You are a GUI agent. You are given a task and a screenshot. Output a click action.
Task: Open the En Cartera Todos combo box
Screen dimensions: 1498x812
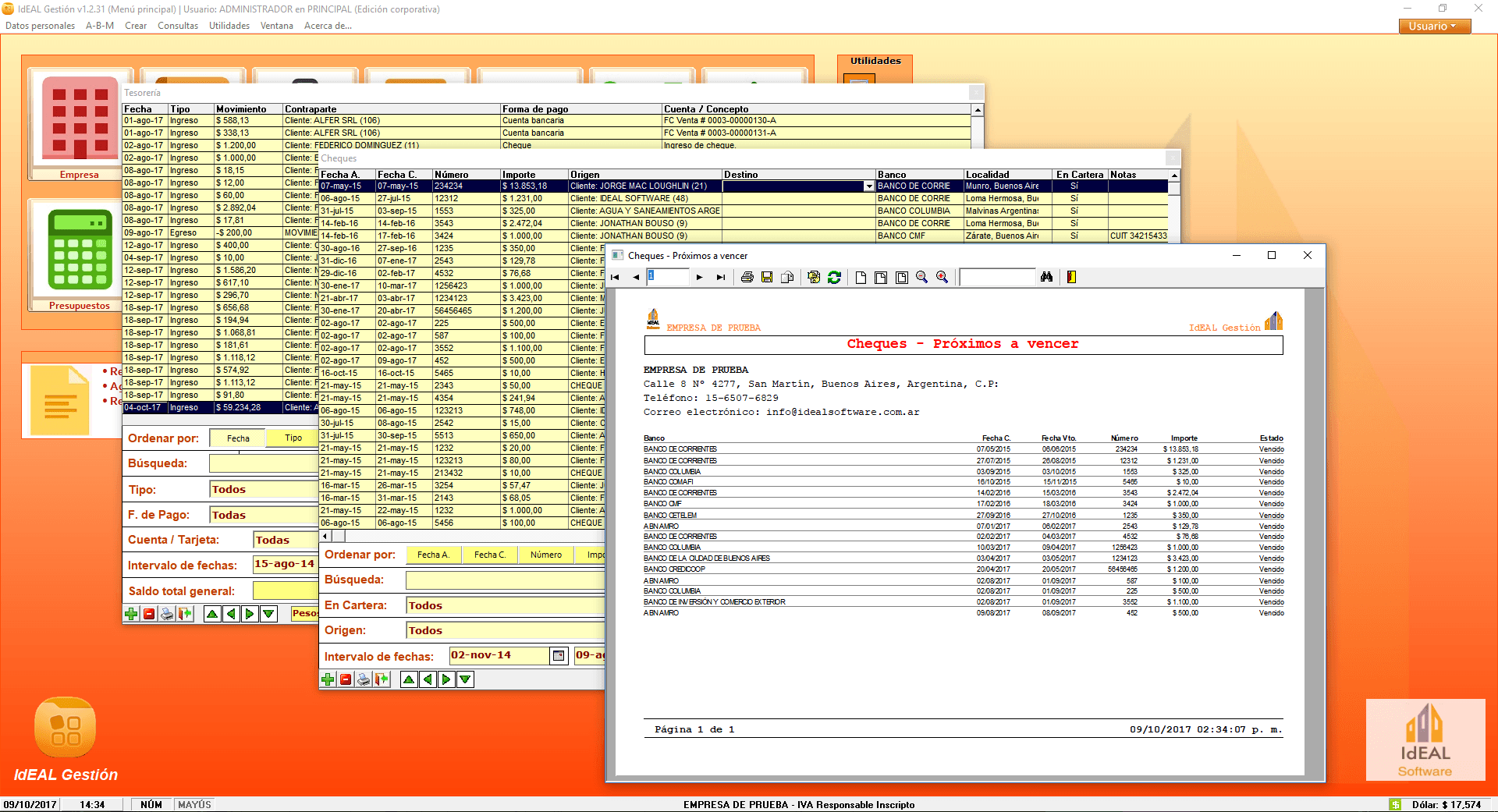[505, 605]
